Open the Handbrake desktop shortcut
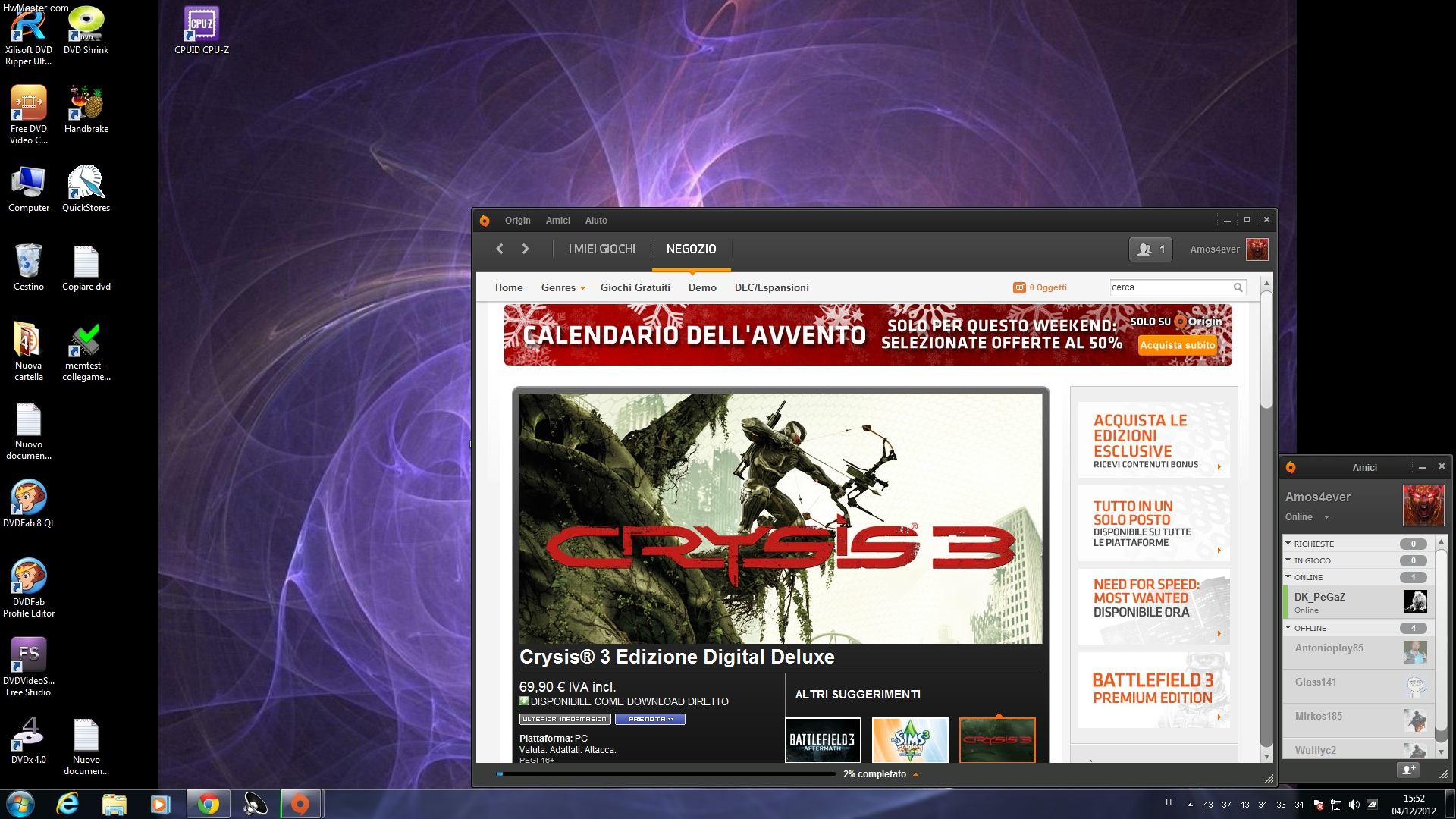Viewport: 1456px width, 819px height. pyautogui.click(x=86, y=110)
